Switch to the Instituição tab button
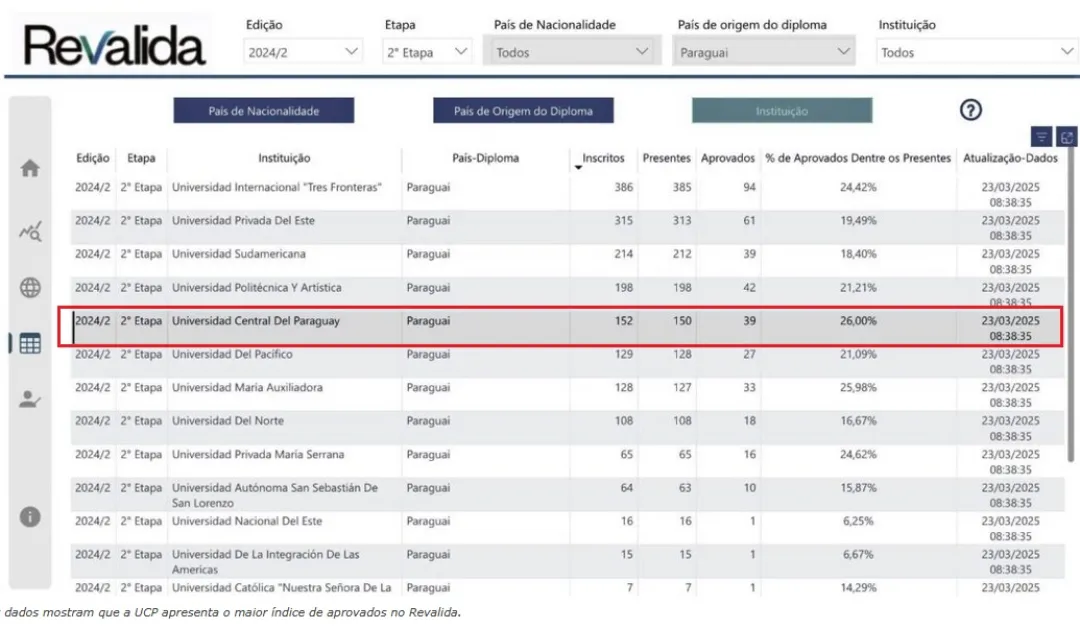1080x629 pixels. pyautogui.click(x=782, y=111)
